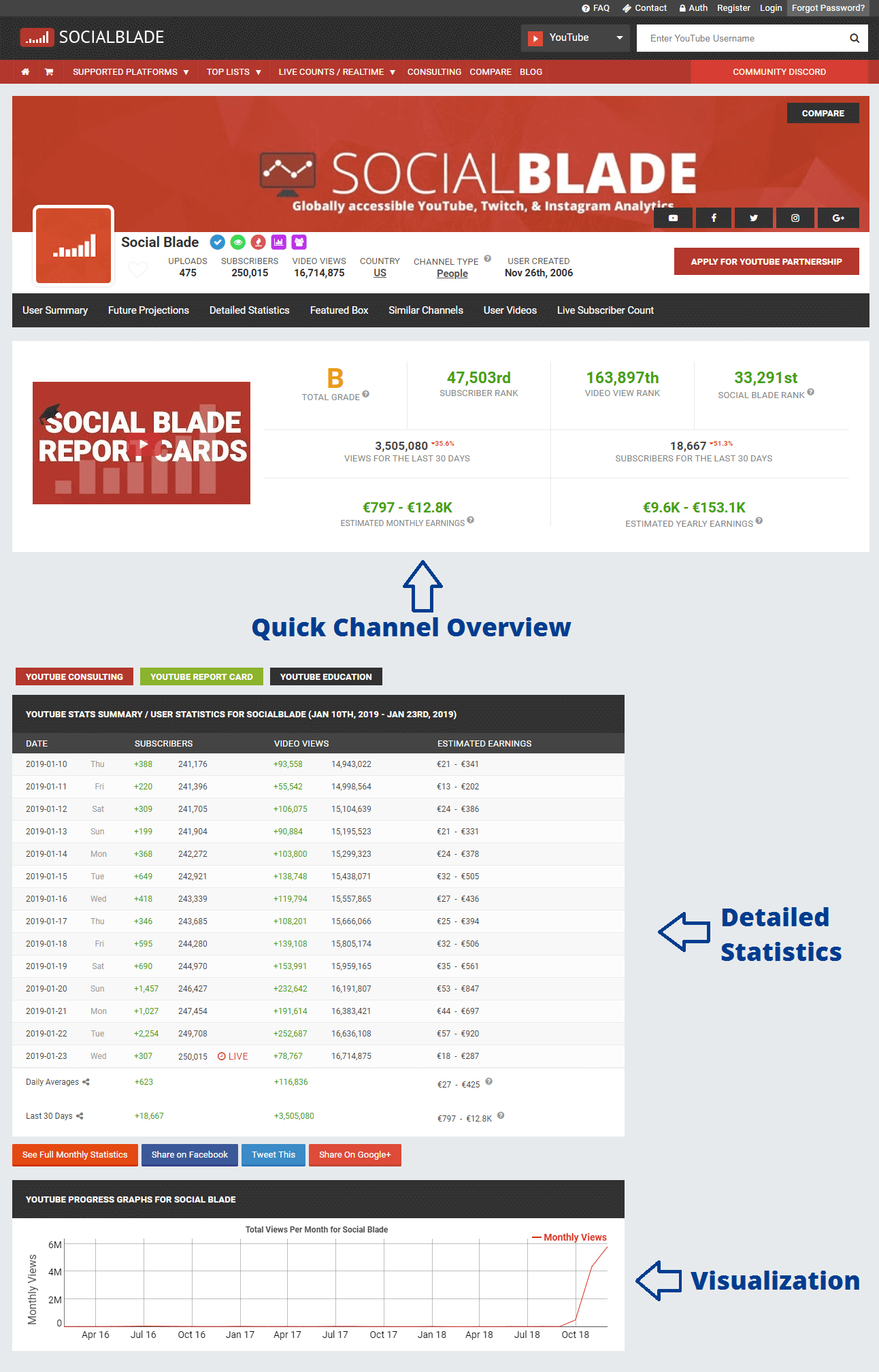
Task: Click the purple chart badge
Action: tap(279, 242)
